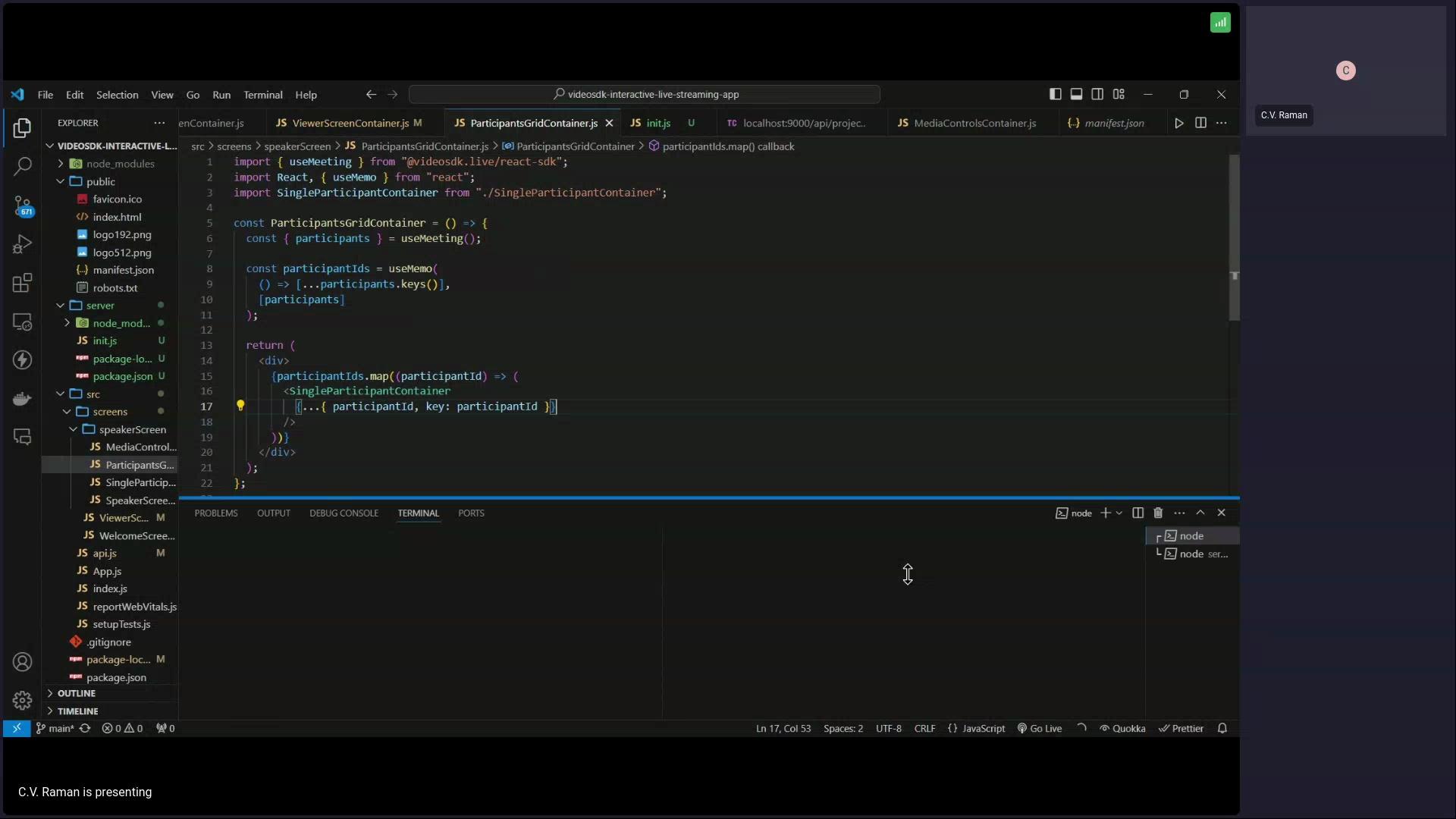Image resolution: width=1456 pixels, height=819 pixels.
Task: Open the Terminal menu
Action: (263, 95)
